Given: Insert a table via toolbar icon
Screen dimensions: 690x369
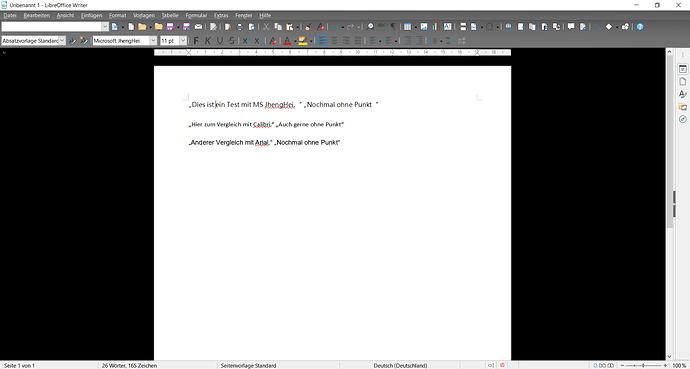Looking at the screenshot, I should point(407,27).
